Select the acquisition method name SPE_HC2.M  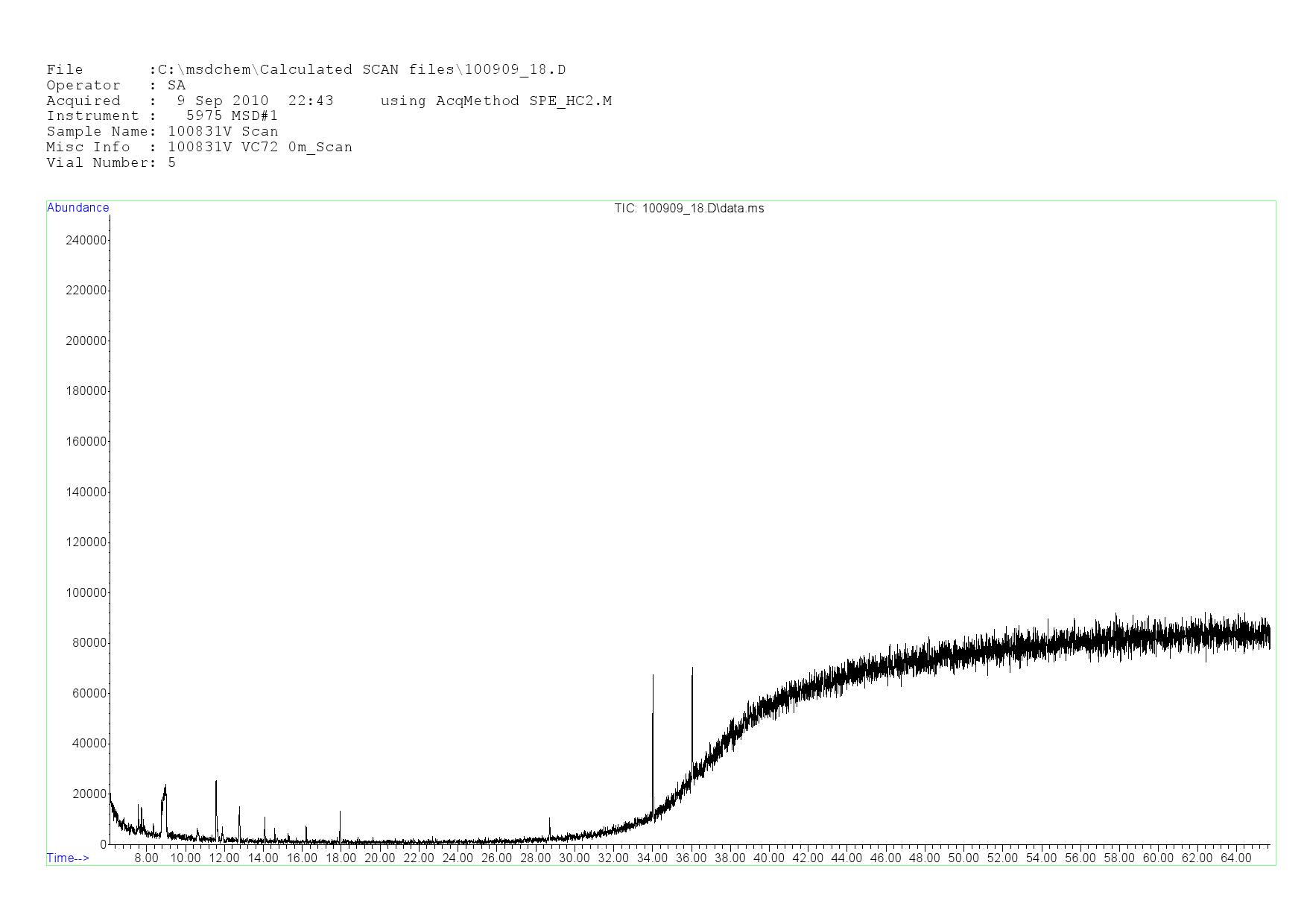click(570, 101)
